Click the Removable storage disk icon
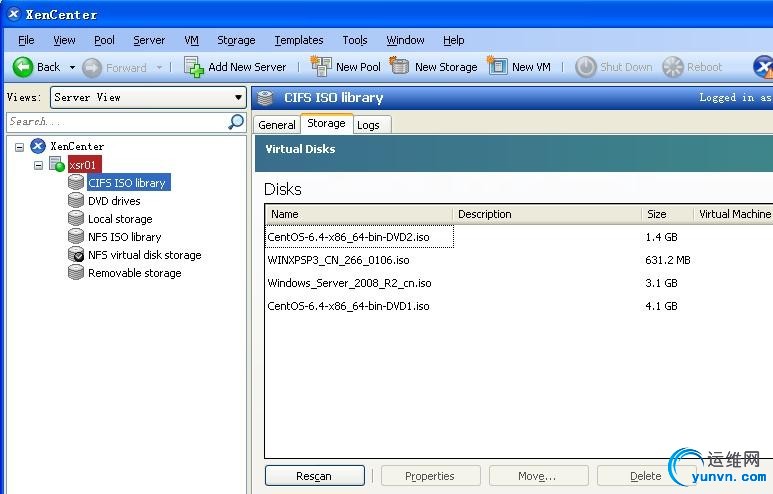Screen dimensions: 773x494 (76, 272)
